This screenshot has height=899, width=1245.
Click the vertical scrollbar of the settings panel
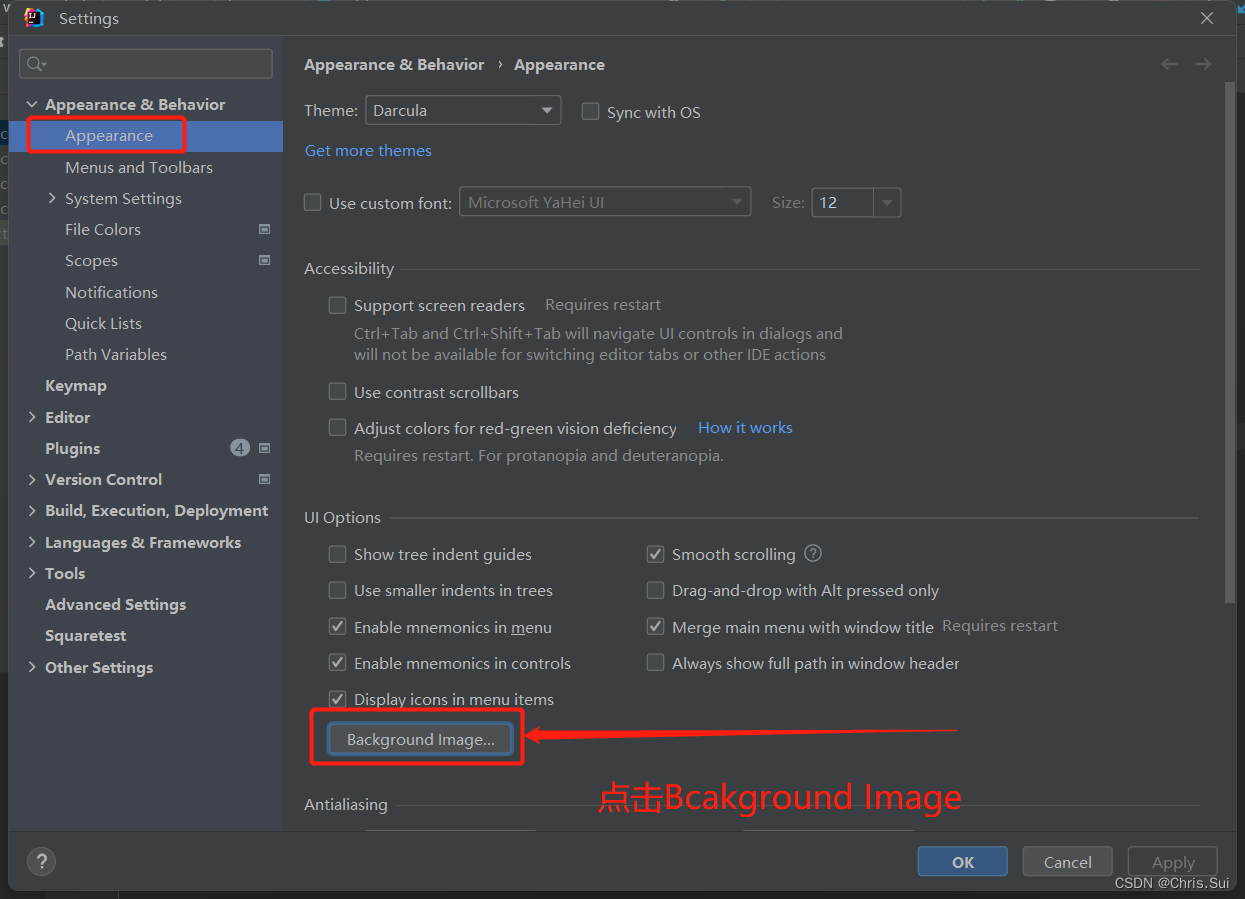click(x=1229, y=342)
